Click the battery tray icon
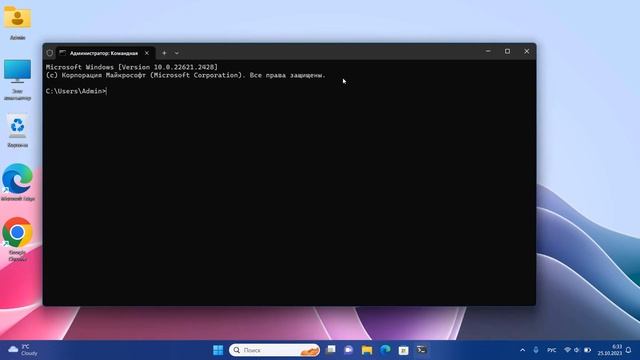Image resolution: width=640 pixels, height=360 pixels. 587,350
